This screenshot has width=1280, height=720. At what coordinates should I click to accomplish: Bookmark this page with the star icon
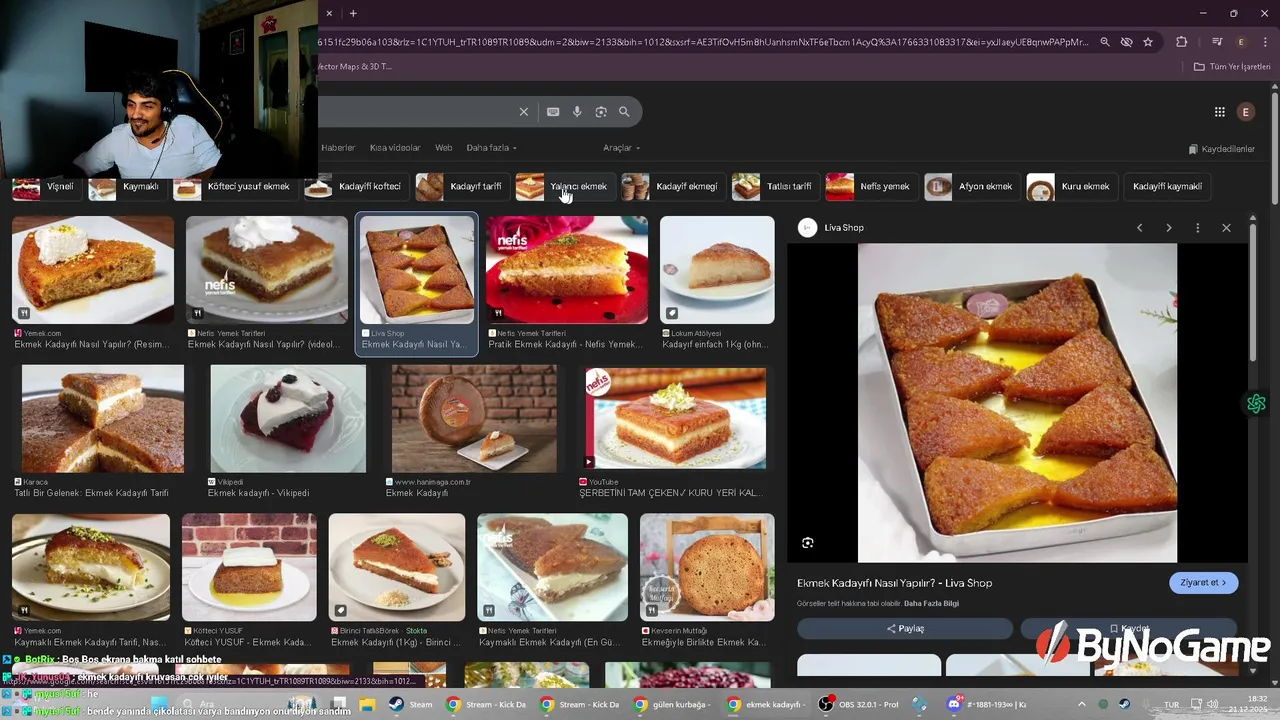pos(1148,42)
